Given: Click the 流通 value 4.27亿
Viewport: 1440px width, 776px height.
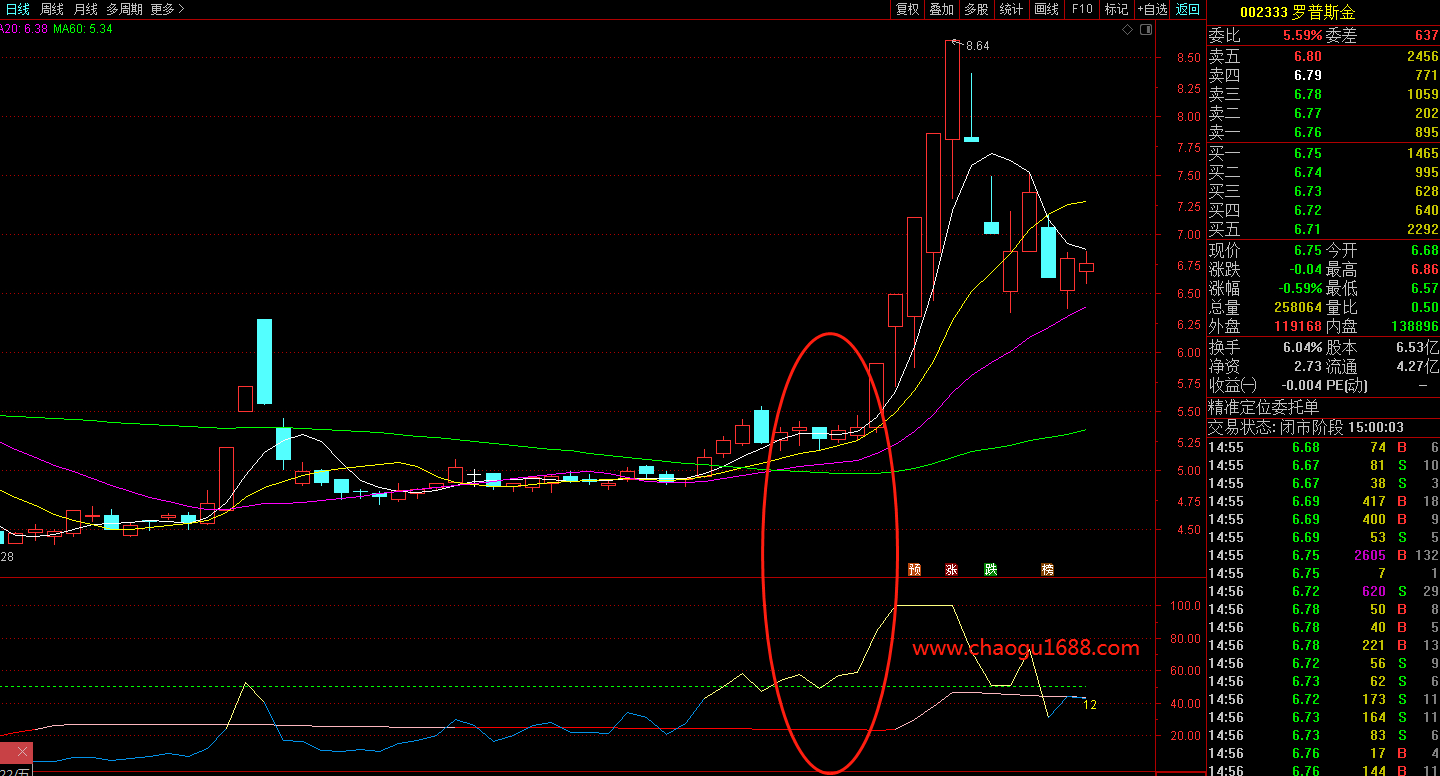Looking at the screenshot, I should click(x=1418, y=366).
